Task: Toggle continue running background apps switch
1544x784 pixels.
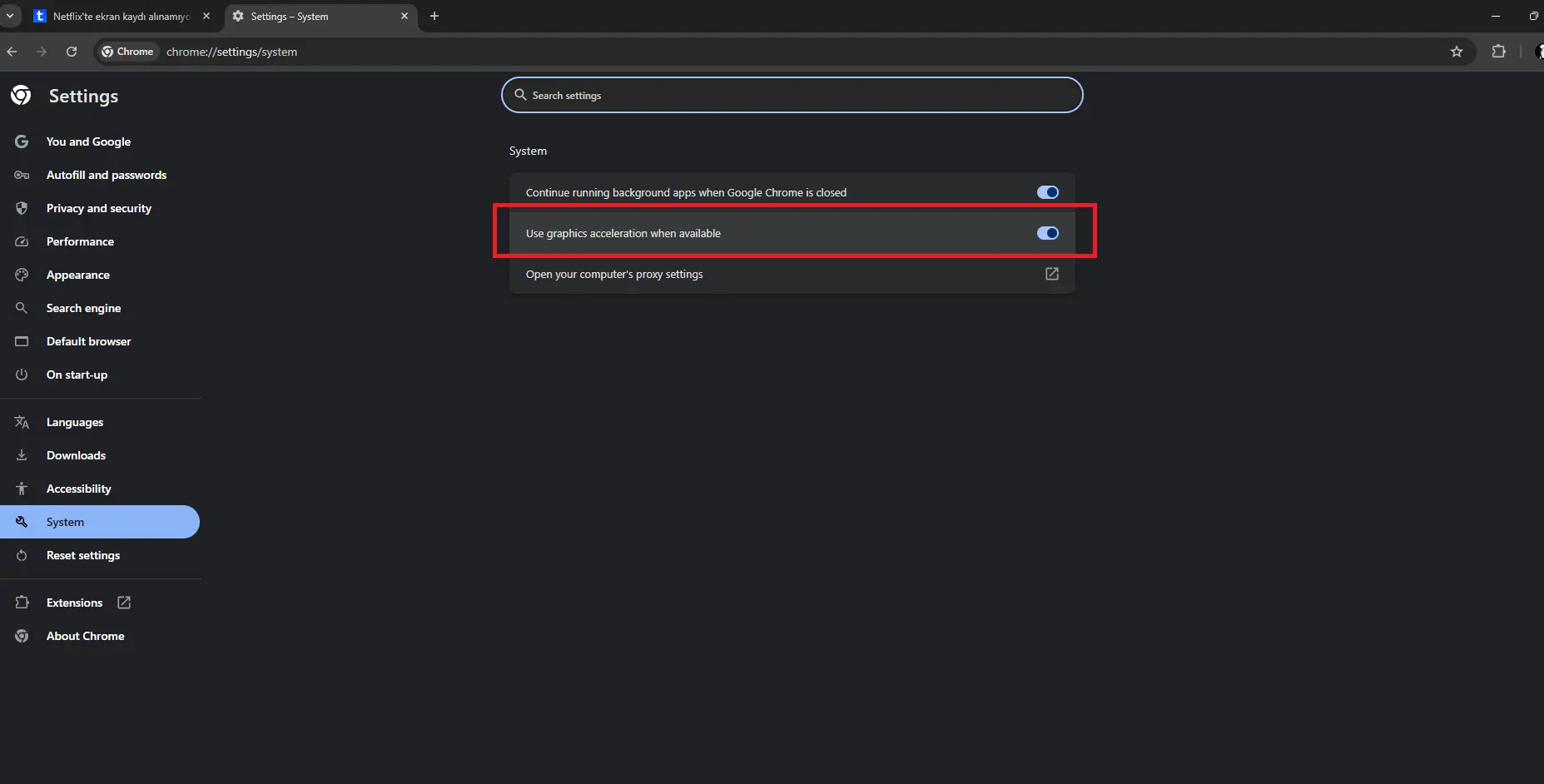Action: click(1047, 192)
